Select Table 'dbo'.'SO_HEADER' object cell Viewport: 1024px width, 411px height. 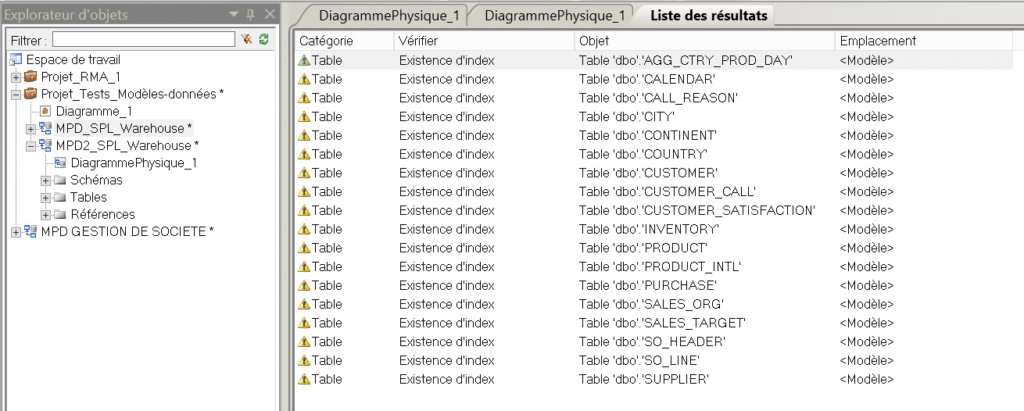(x=652, y=342)
